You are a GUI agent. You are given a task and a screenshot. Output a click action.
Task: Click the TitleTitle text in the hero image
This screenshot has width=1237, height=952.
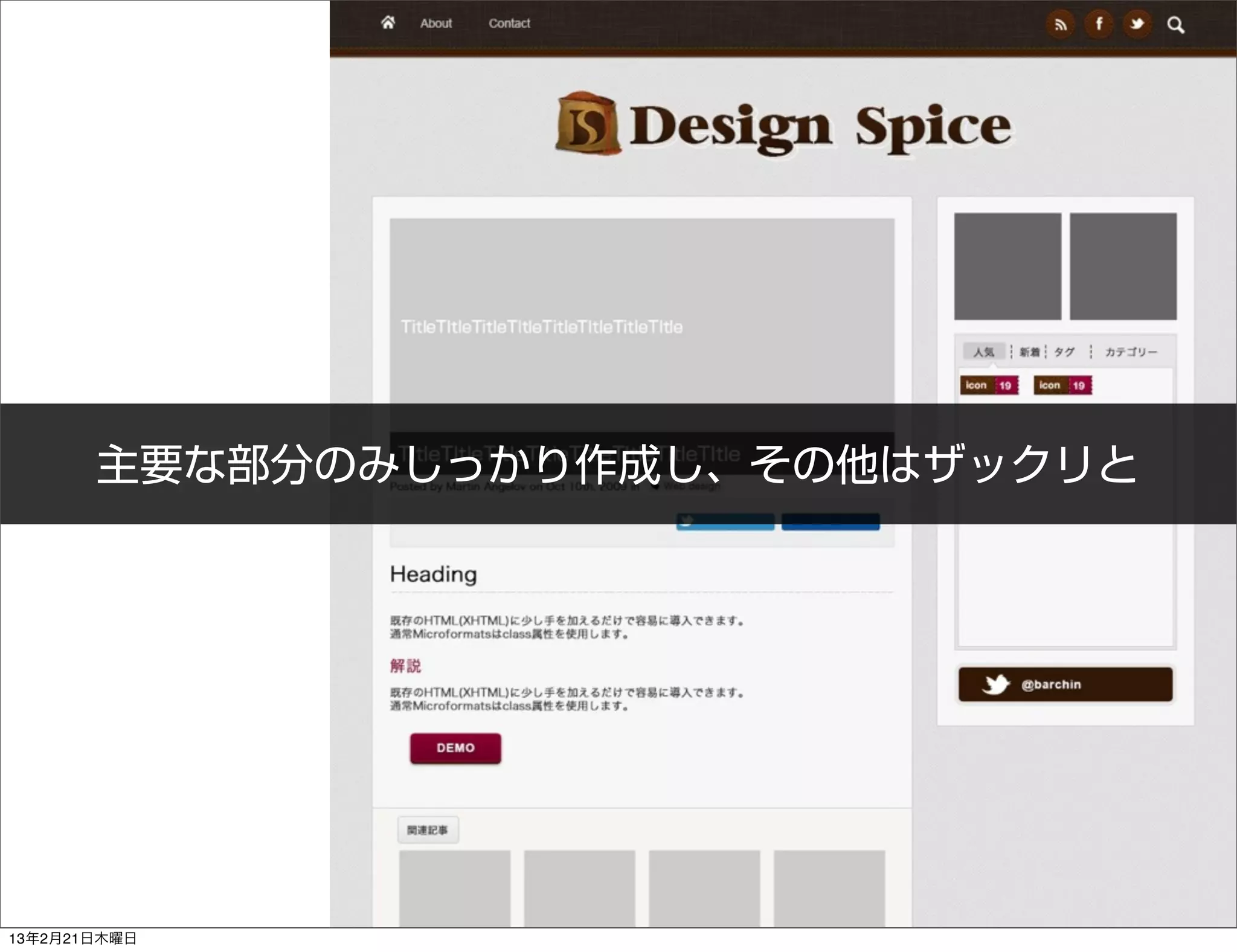542,327
